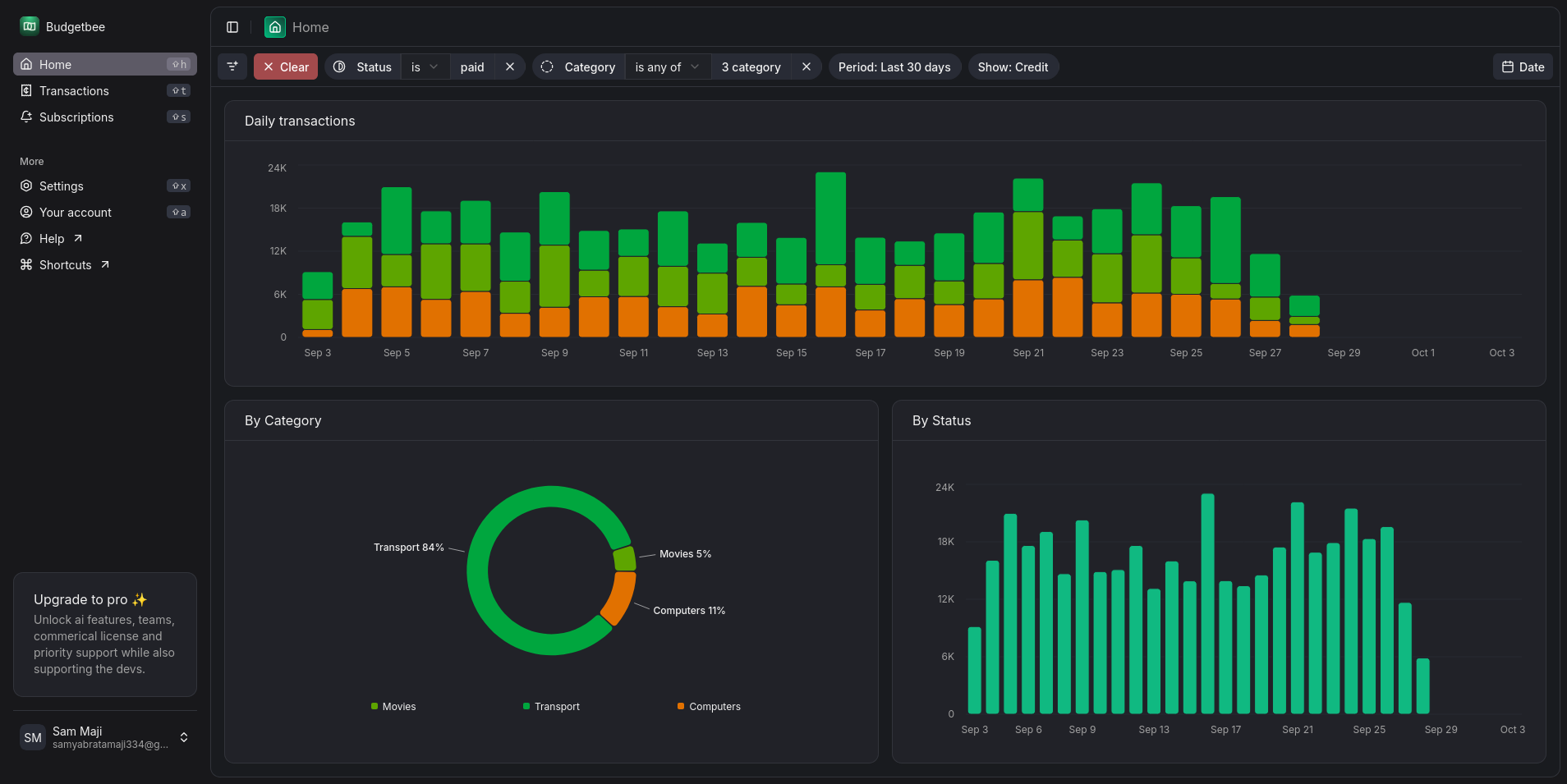Viewport: 1567px width, 784px height.
Task: Click the Category filter icon
Action: pyautogui.click(x=547, y=66)
